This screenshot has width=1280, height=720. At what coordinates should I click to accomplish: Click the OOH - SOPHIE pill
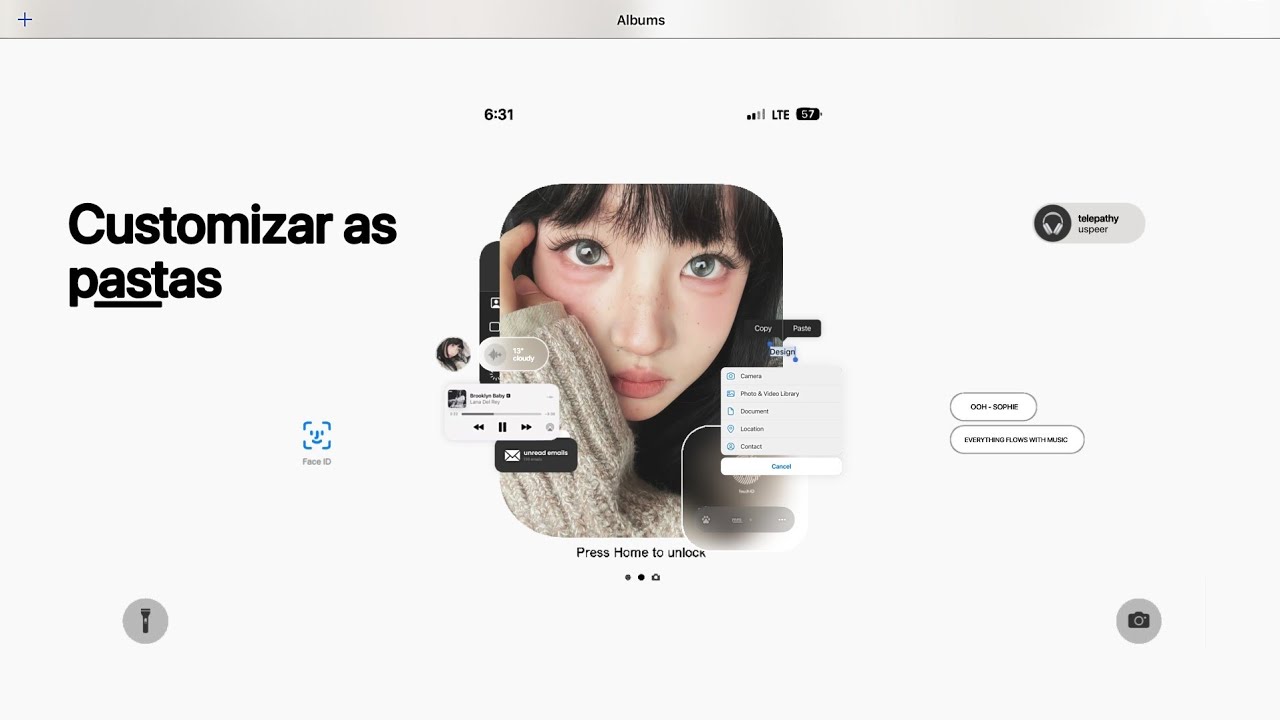point(993,407)
